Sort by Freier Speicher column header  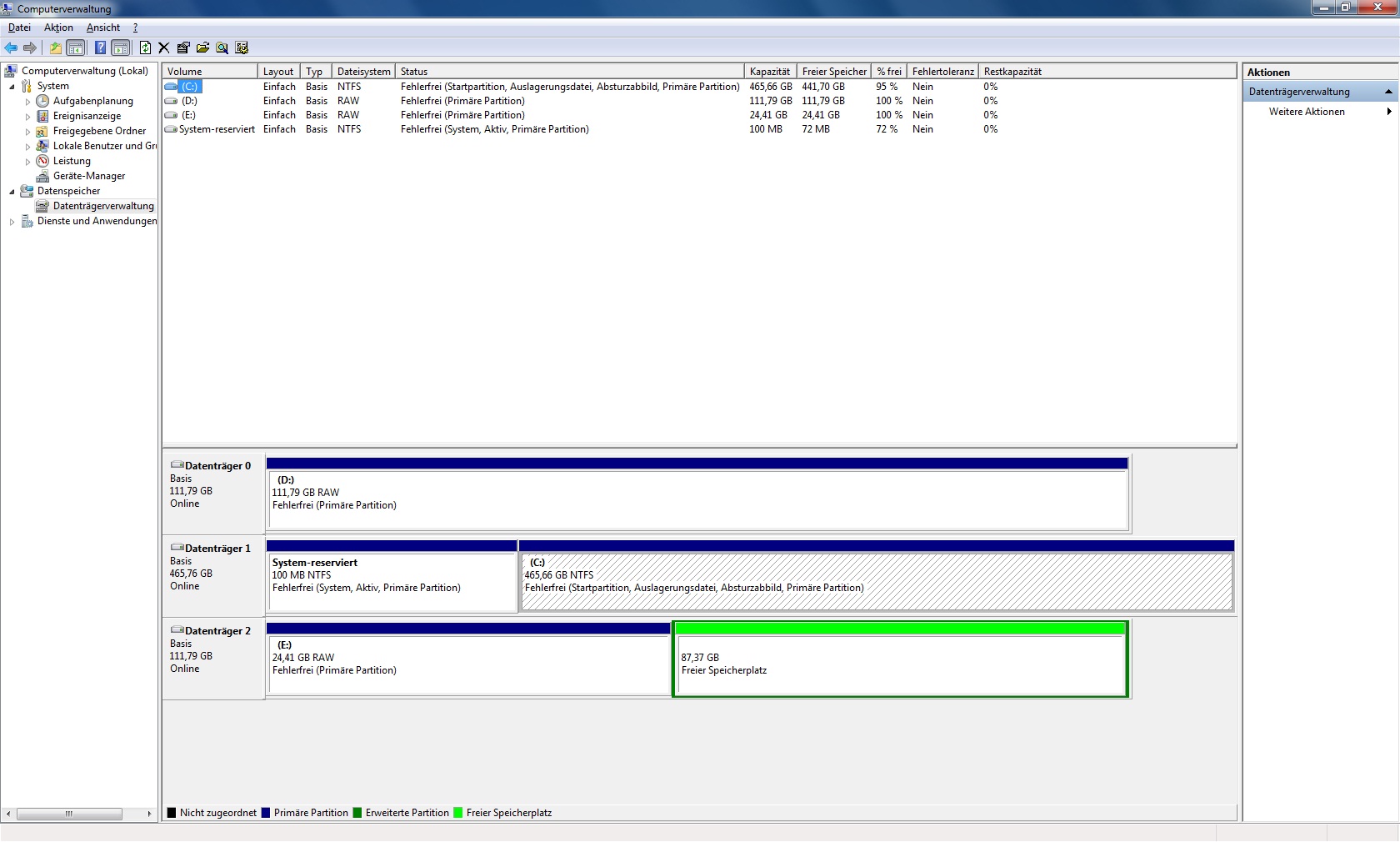[834, 72]
